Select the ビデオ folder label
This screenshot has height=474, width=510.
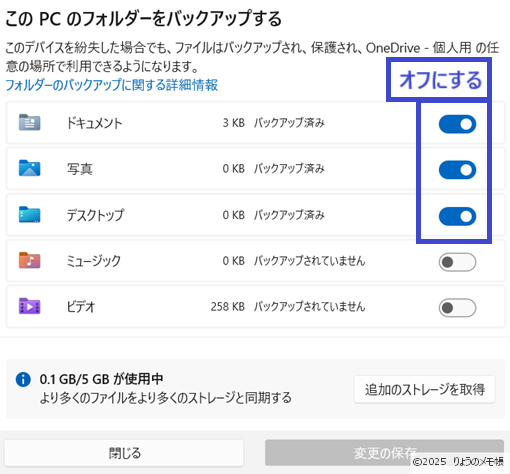[x=81, y=306]
